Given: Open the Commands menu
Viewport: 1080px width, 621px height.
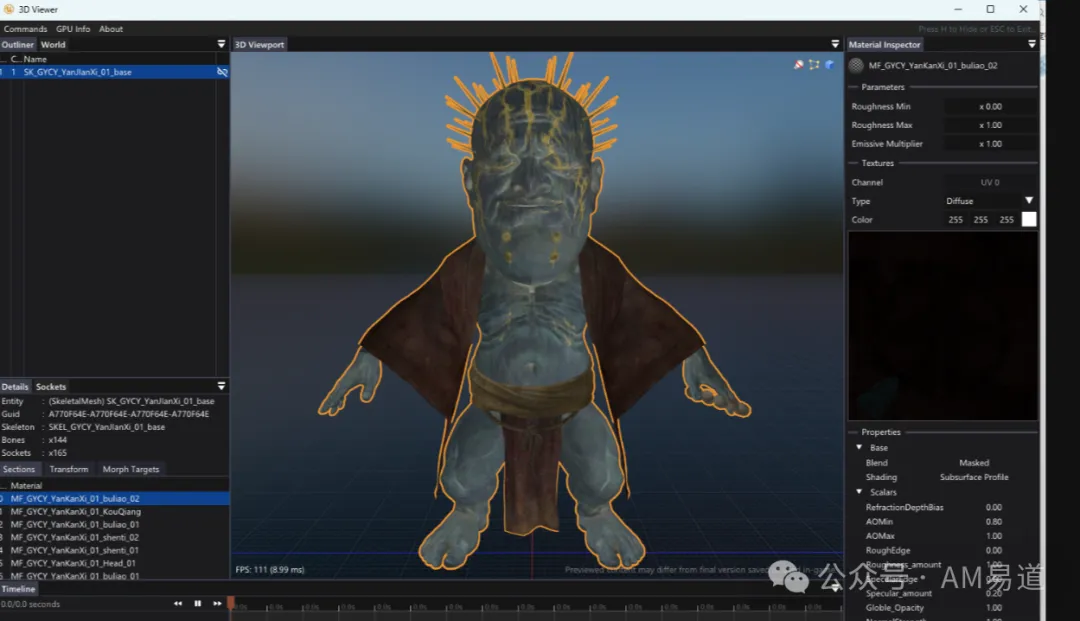Looking at the screenshot, I should [x=25, y=29].
